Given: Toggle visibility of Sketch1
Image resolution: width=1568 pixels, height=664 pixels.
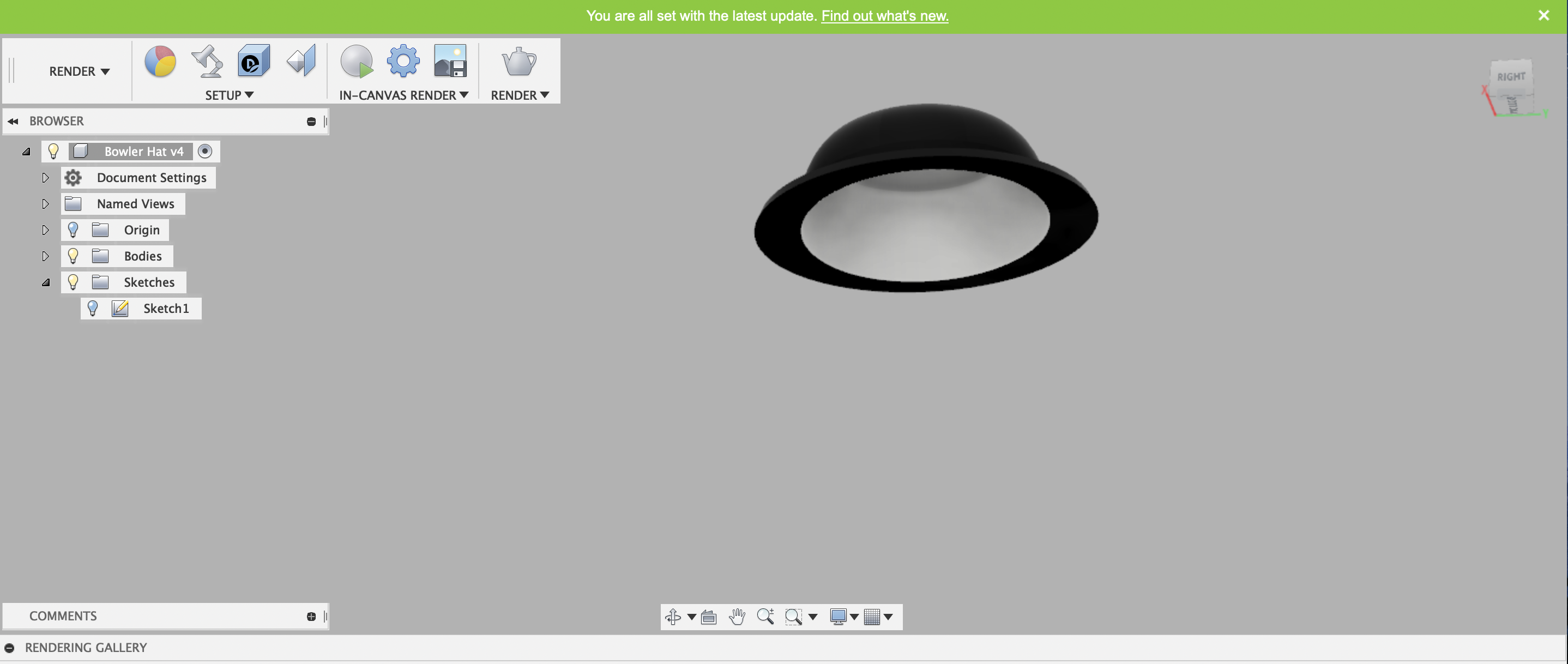Looking at the screenshot, I should [x=93, y=309].
